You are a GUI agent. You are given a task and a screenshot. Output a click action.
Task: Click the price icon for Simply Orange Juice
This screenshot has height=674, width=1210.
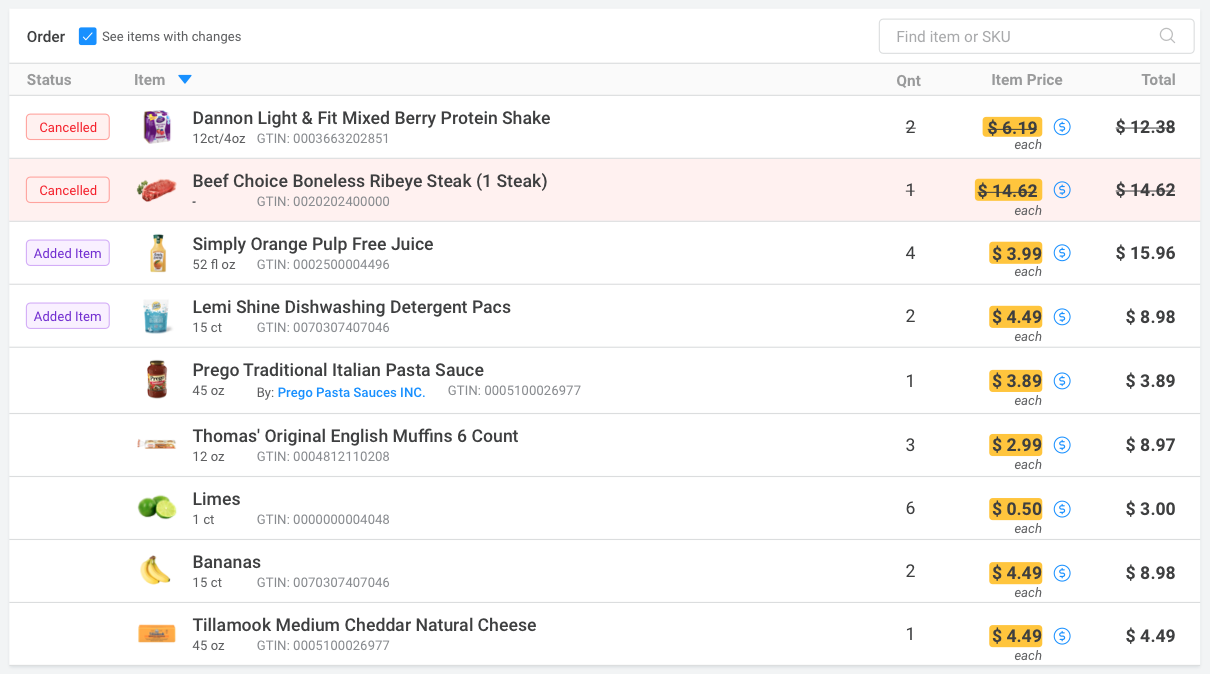click(1062, 253)
